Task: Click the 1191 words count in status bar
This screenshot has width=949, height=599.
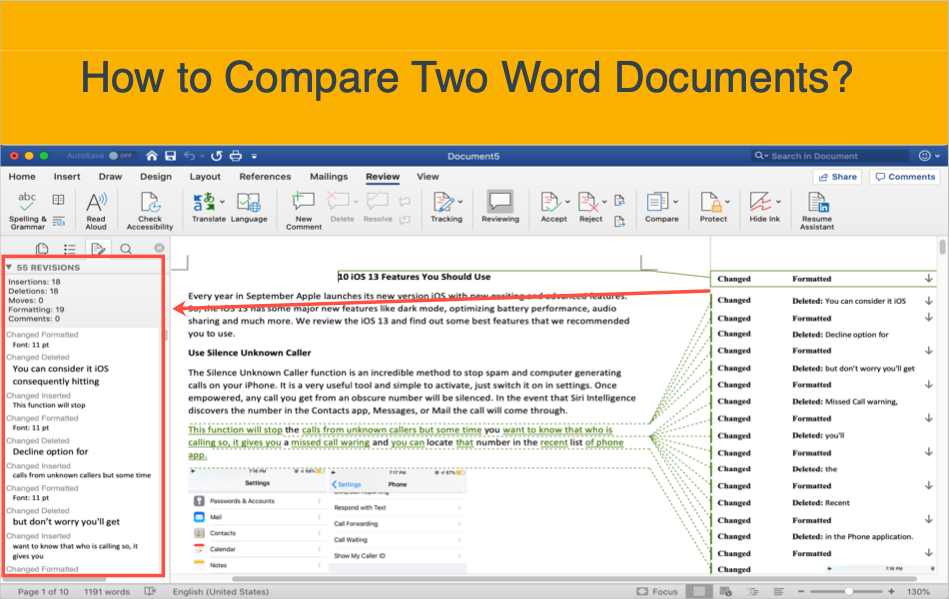Action: [x=107, y=592]
